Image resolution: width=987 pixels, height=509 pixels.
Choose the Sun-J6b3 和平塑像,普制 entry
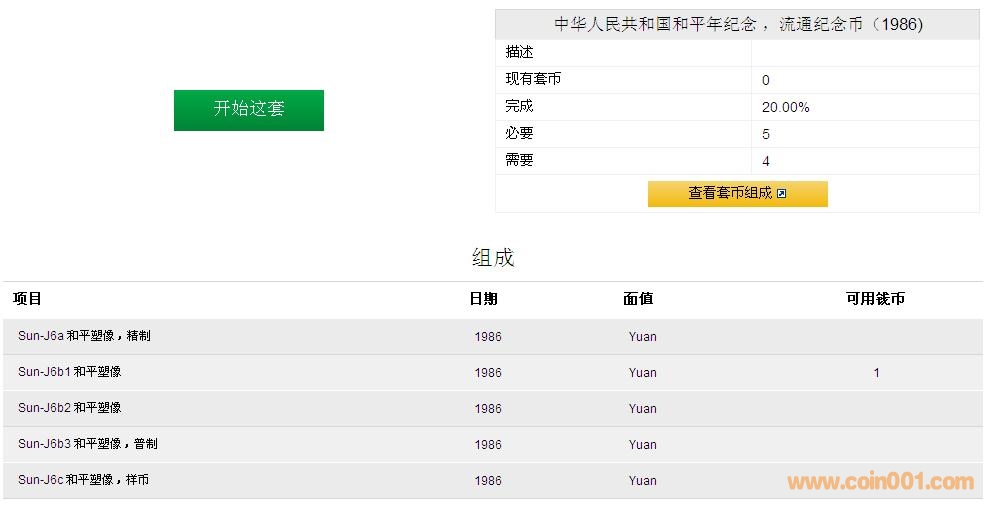(x=87, y=444)
